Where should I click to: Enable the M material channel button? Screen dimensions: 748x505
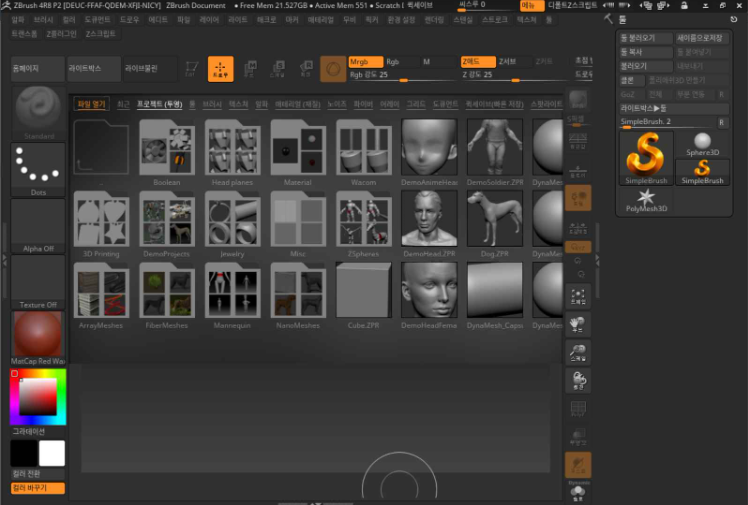coord(437,62)
